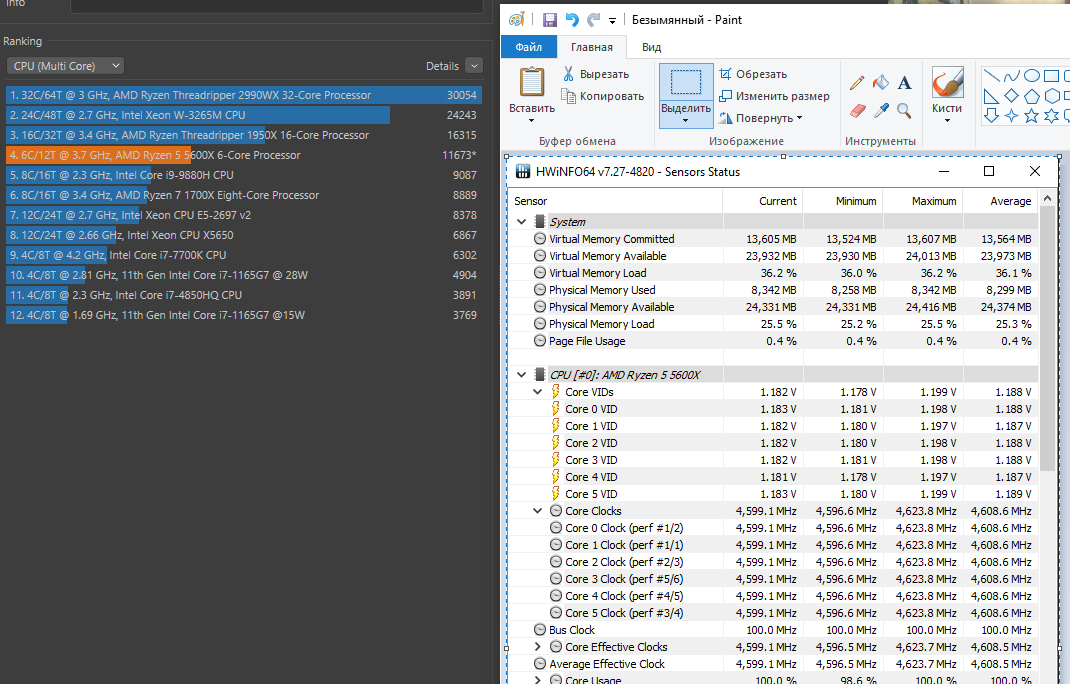Select the AMD Ryzen Threadripper 2990WX ranking row
This screenshot has height=684, width=1070.
[x=244, y=95]
